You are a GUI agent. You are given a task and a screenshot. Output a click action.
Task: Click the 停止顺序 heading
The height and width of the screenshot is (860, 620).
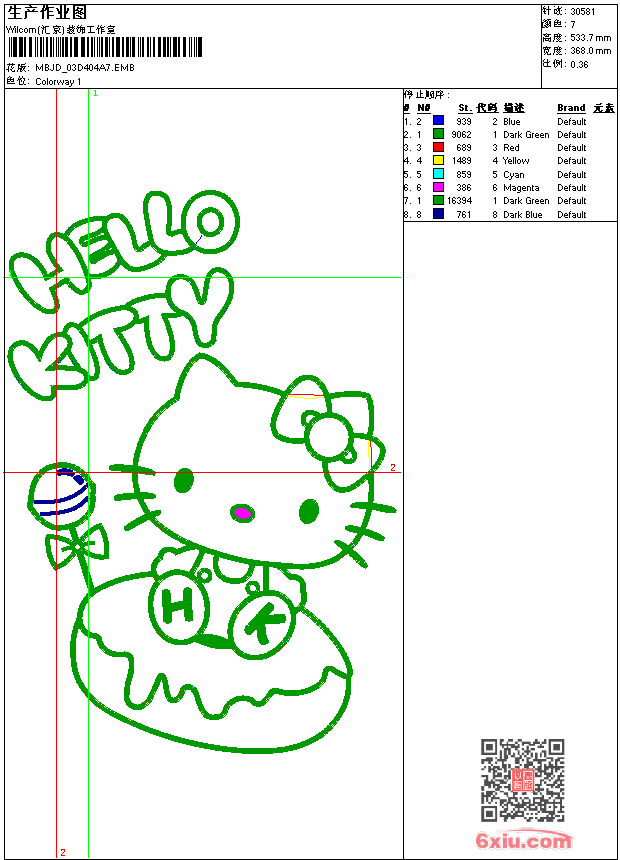point(426,95)
